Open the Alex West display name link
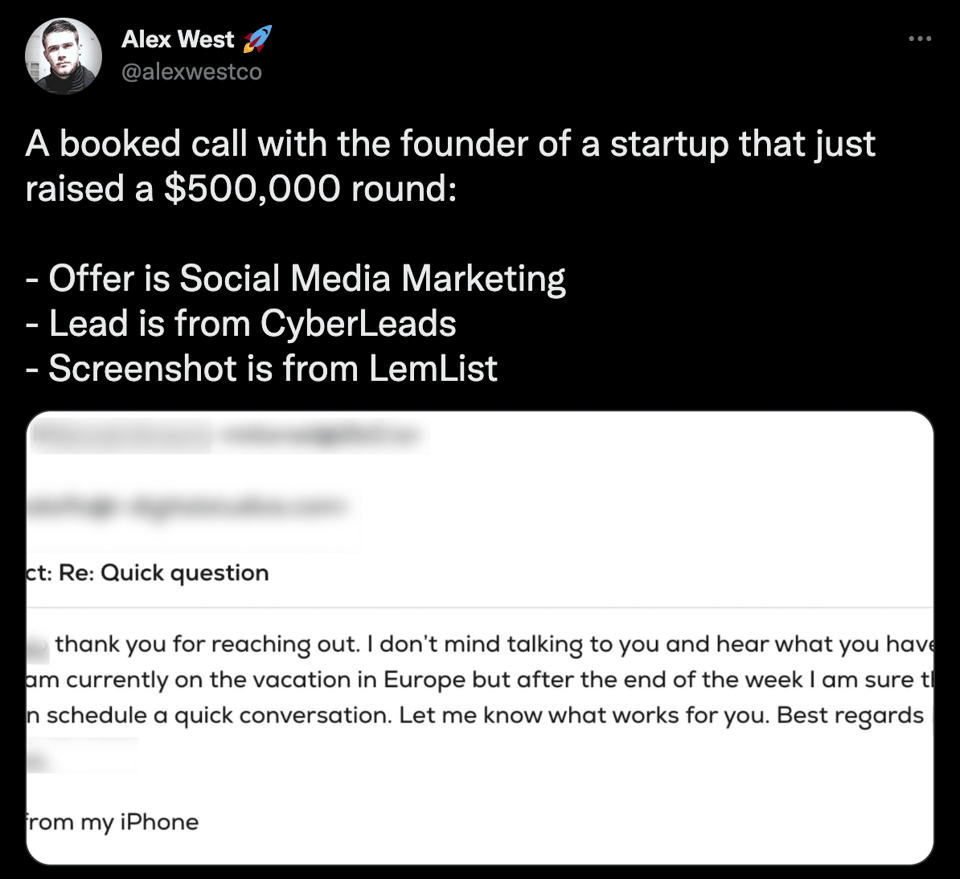The width and height of the screenshot is (960, 879). [x=177, y=40]
